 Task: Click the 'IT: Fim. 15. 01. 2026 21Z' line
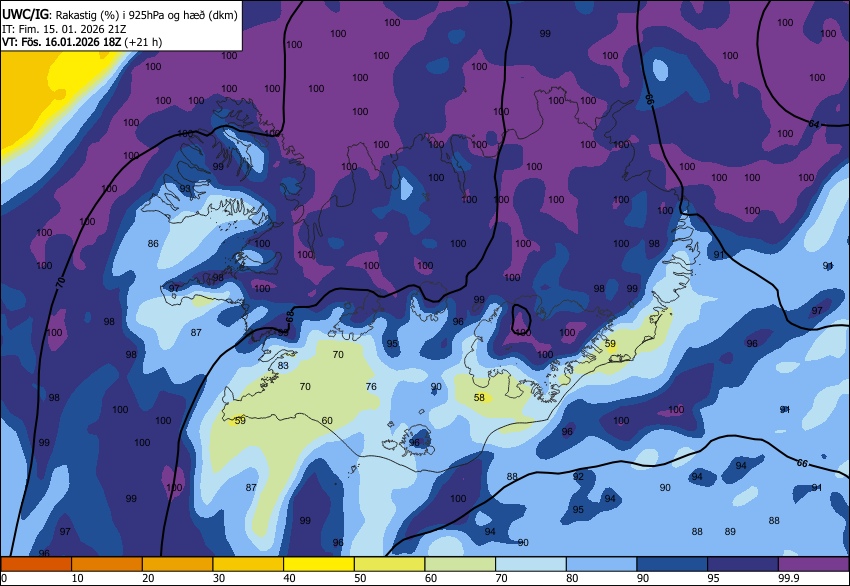pyautogui.click(x=64, y=29)
